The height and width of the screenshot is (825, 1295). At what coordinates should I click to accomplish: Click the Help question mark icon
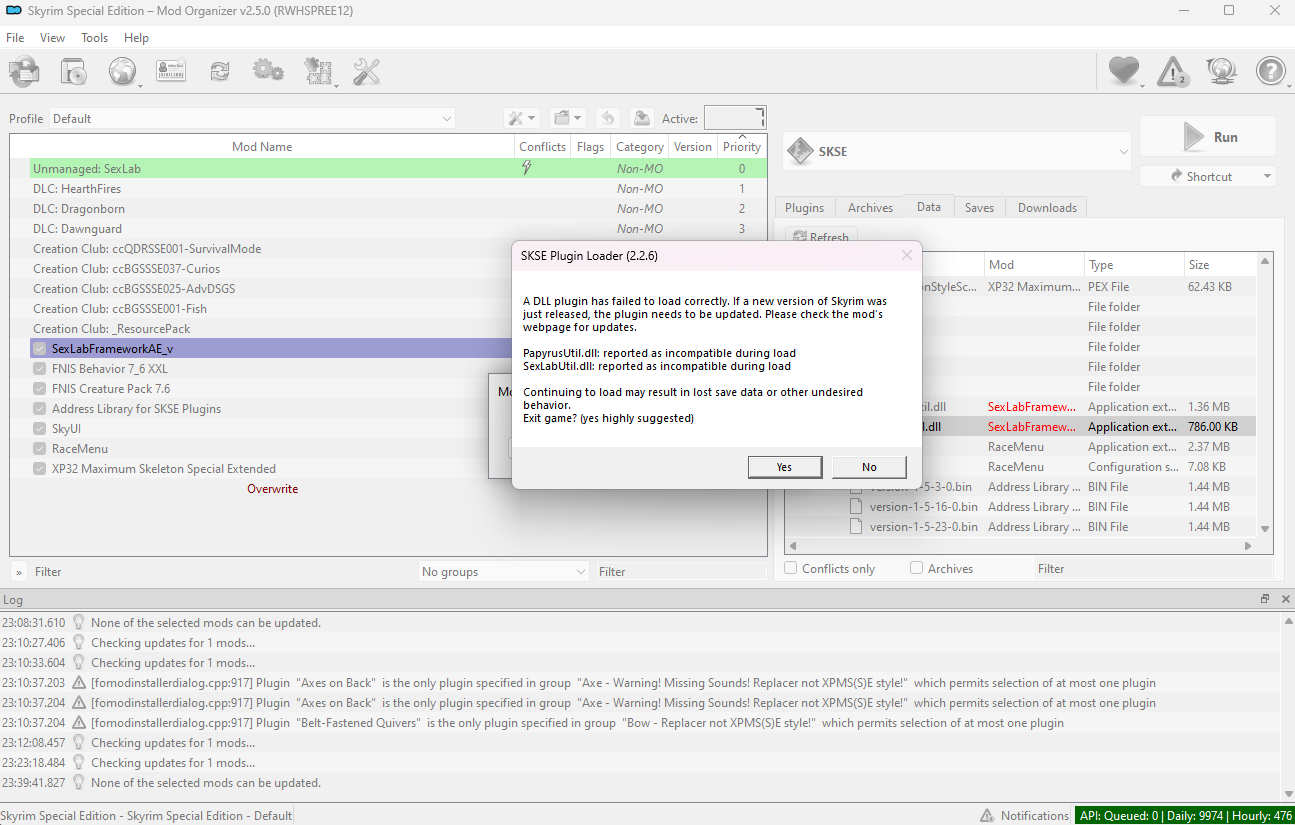point(1270,71)
